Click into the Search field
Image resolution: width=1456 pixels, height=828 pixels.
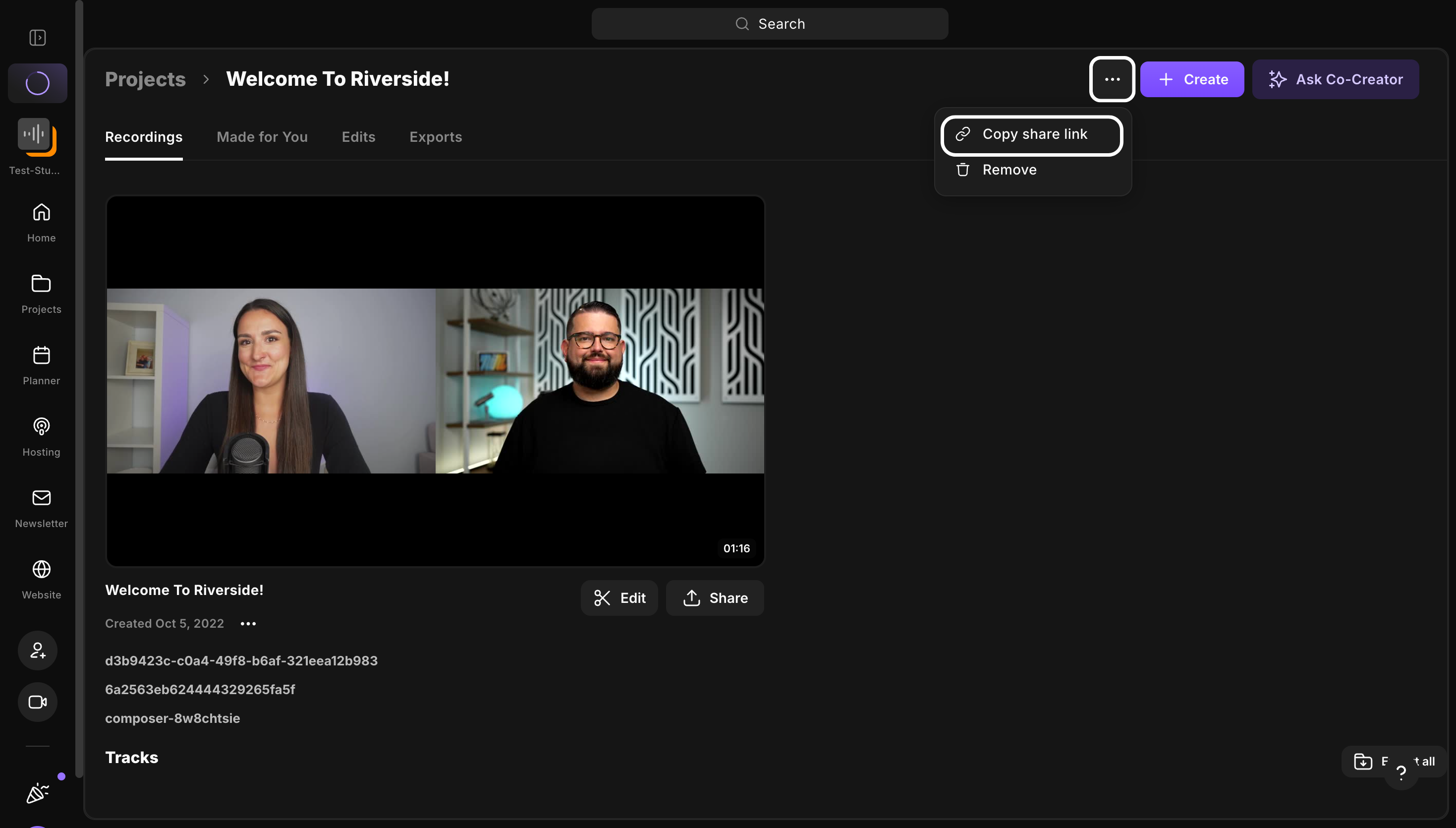pyautogui.click(x=770, y=24)
